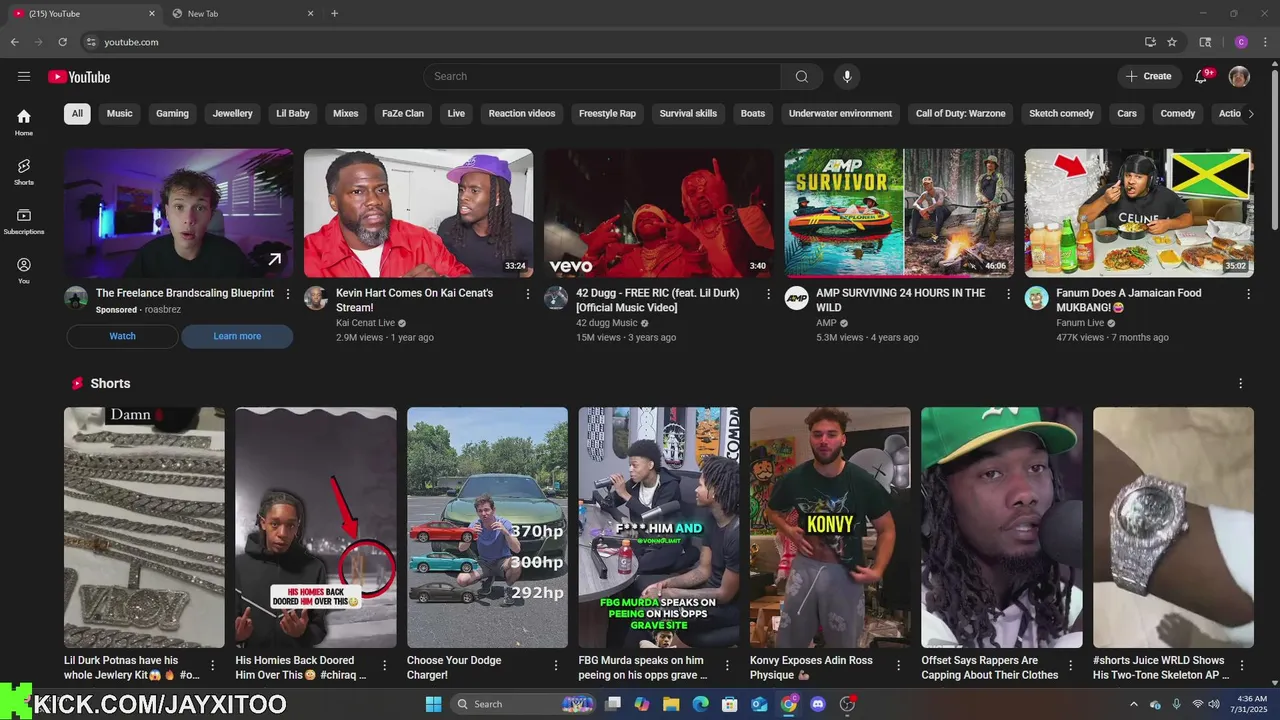Select the Lil Baby filter chip
The height and width of the screenshot is (720, 1280).
[293, 113]
